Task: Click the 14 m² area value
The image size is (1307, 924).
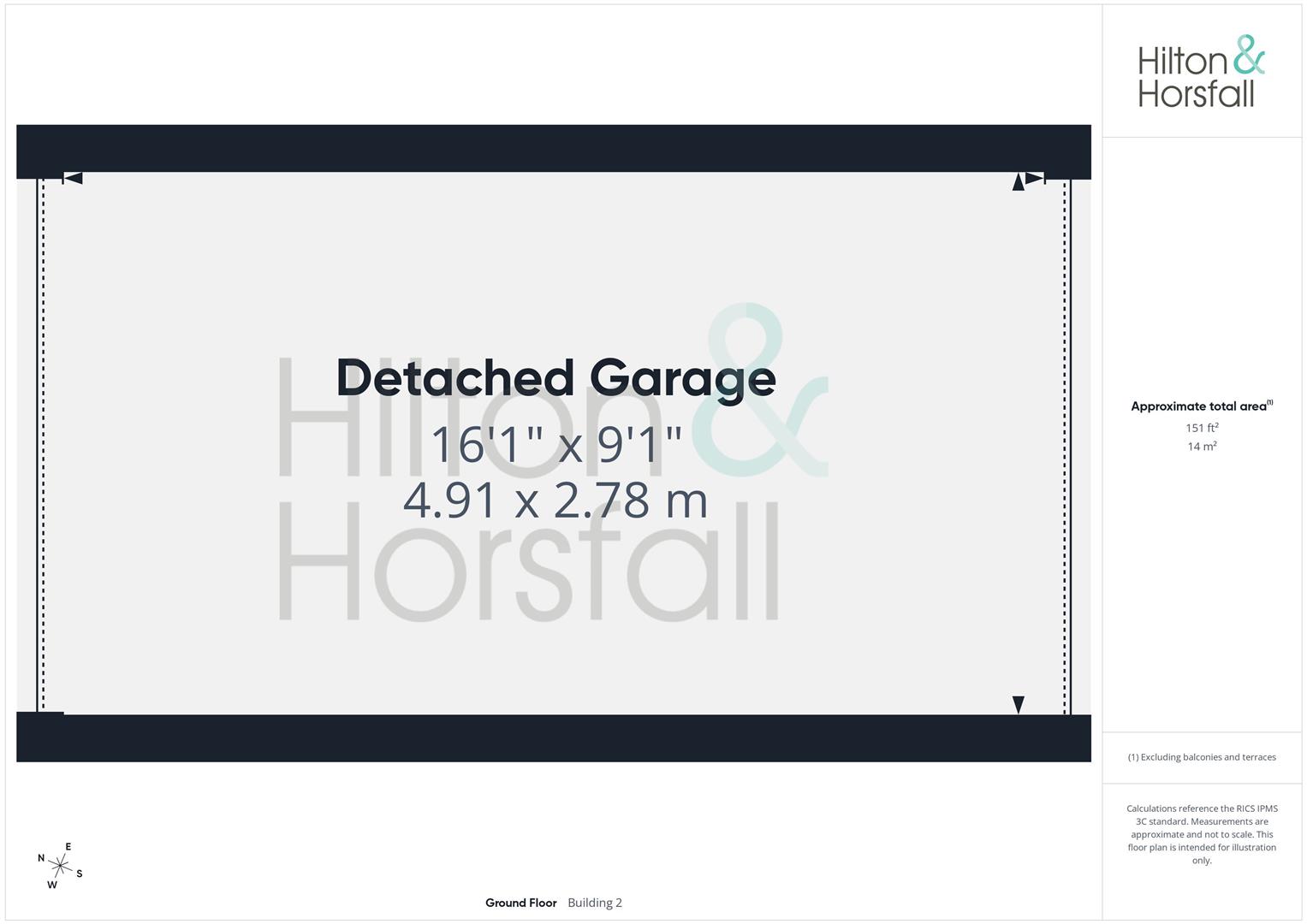Action: coord(1201,447)
